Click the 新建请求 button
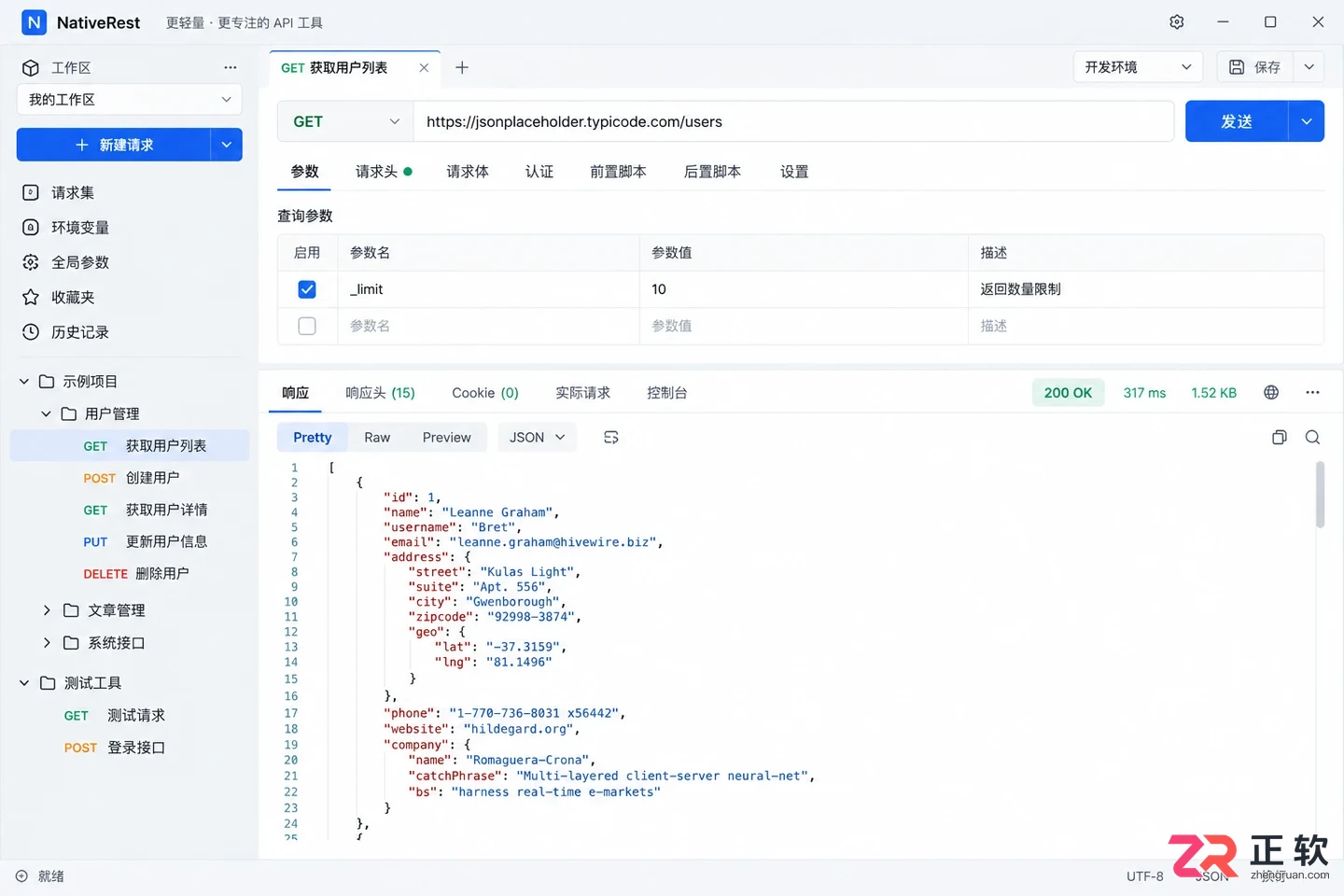 point(114,145)
